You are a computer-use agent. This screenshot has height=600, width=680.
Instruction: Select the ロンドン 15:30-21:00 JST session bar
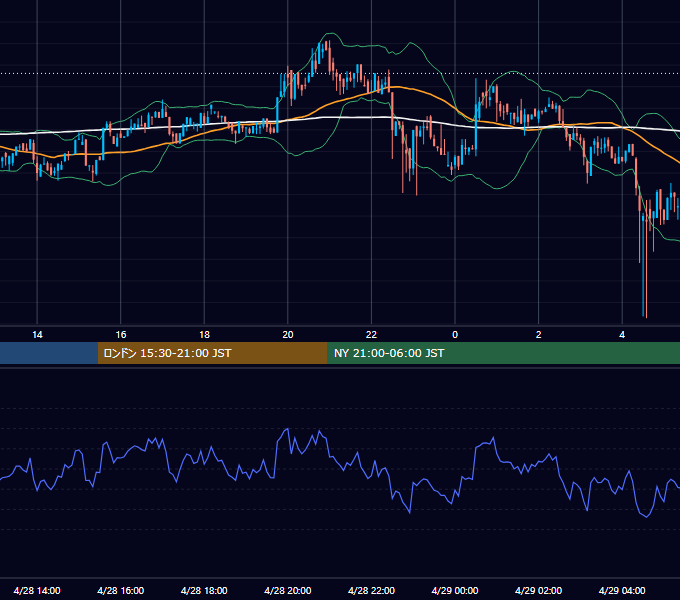pos(212,353)
